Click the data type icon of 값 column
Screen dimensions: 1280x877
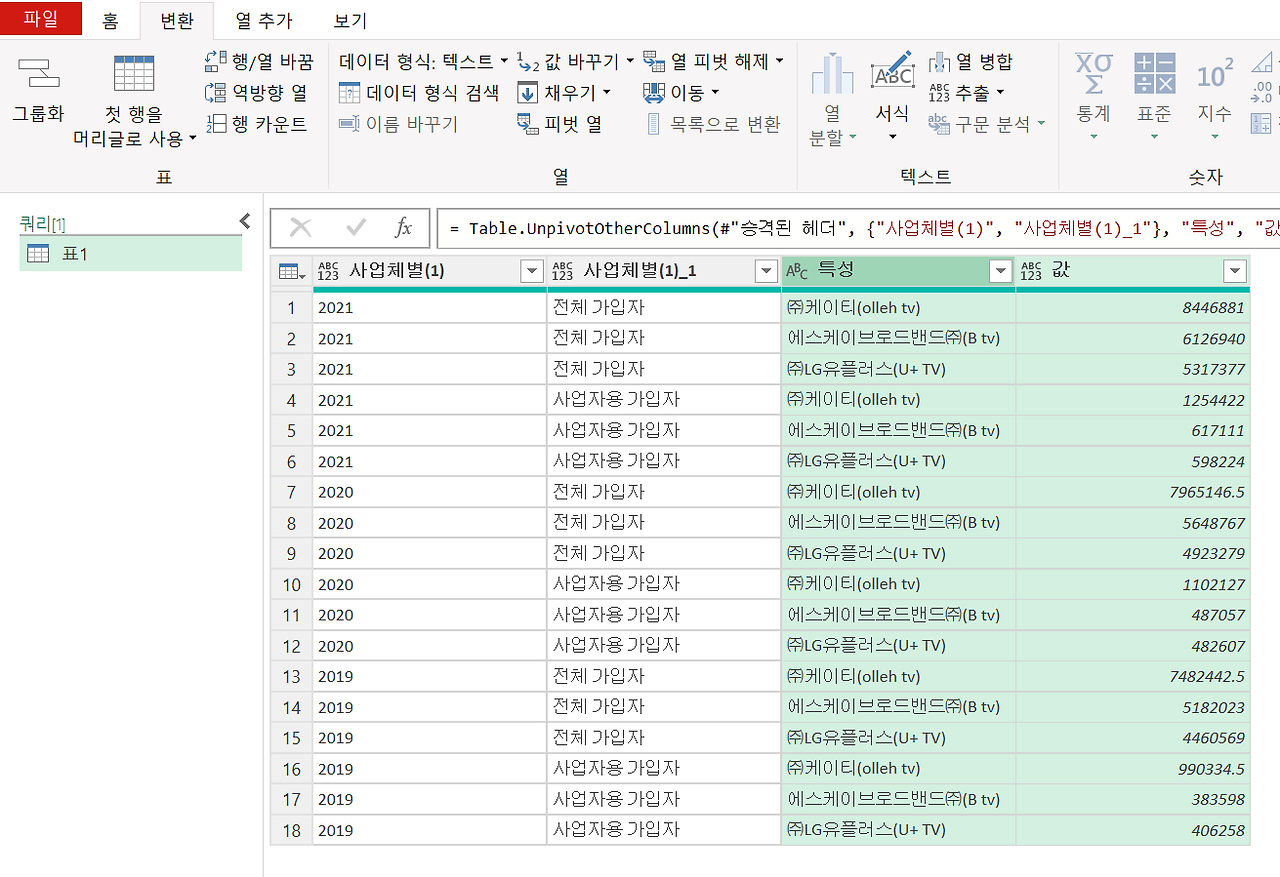(x=1031, y=271)
